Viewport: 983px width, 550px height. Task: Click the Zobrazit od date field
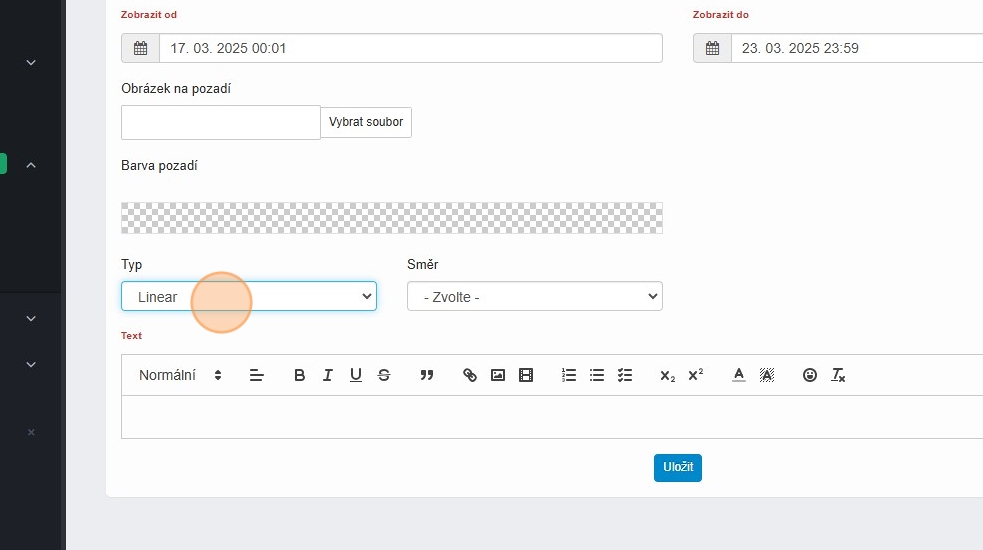tap(410, 48)
